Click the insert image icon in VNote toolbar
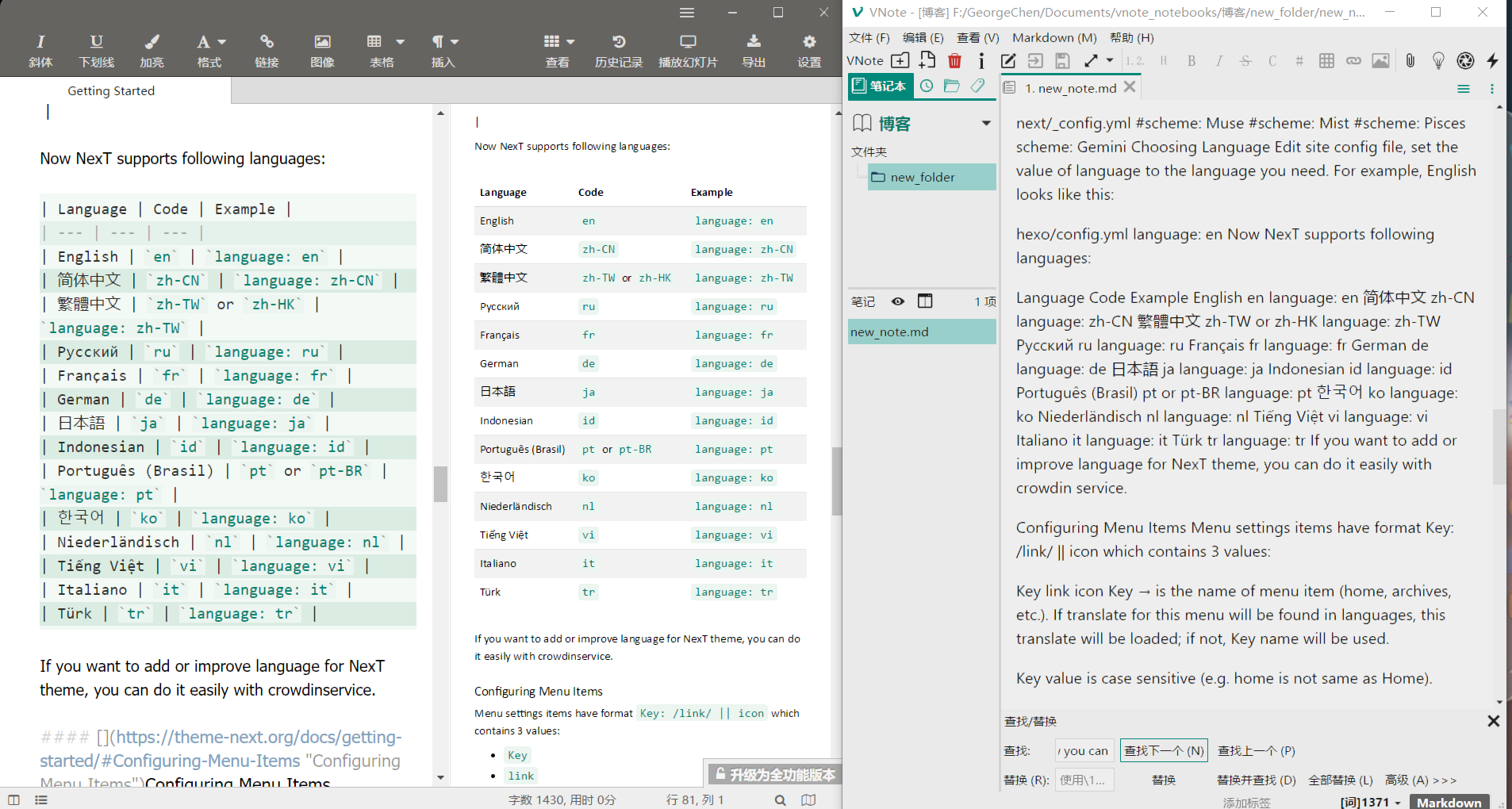 tap(1381, 60)
